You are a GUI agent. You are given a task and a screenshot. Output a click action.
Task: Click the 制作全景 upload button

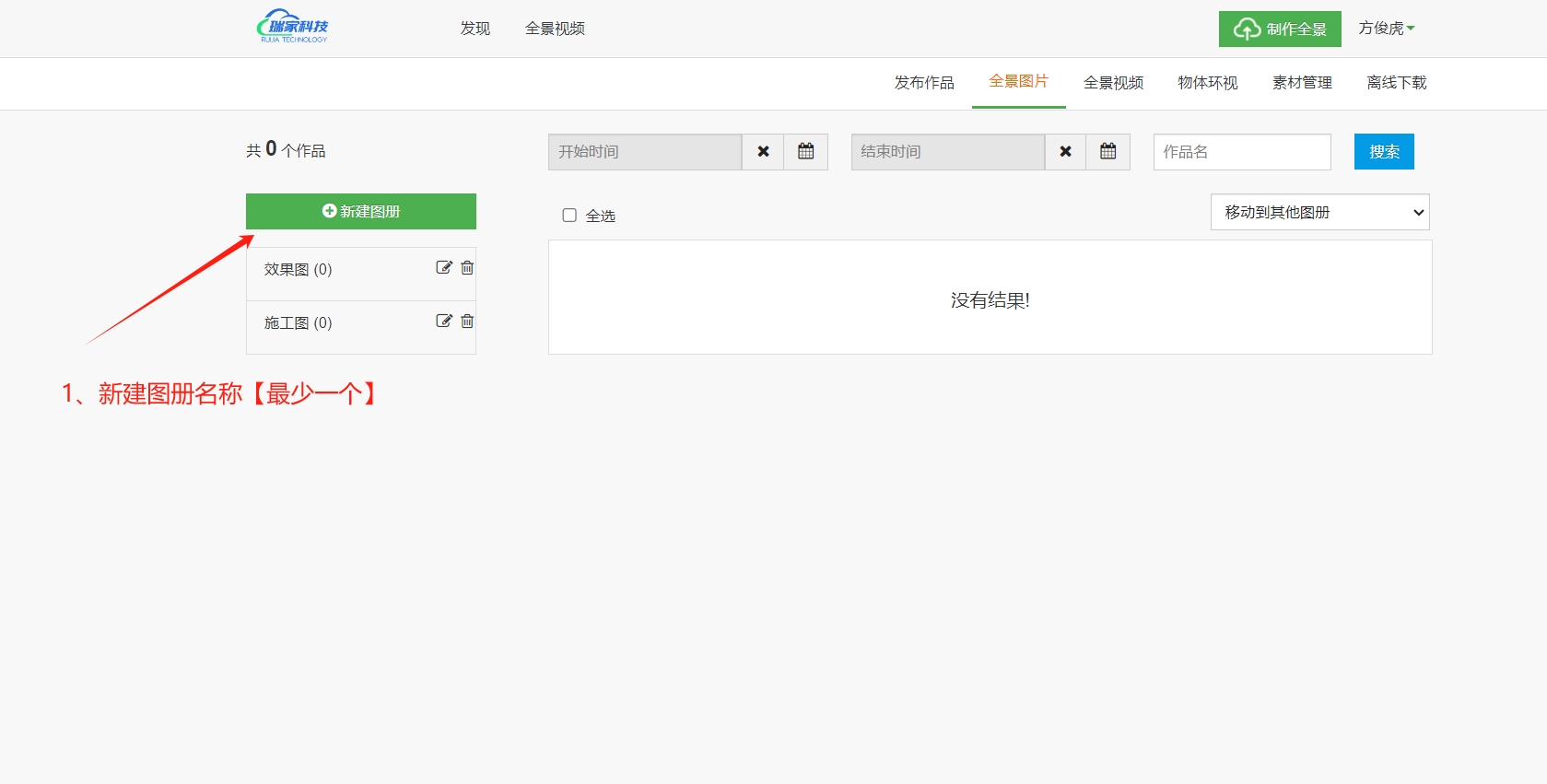click(1280, 29)
